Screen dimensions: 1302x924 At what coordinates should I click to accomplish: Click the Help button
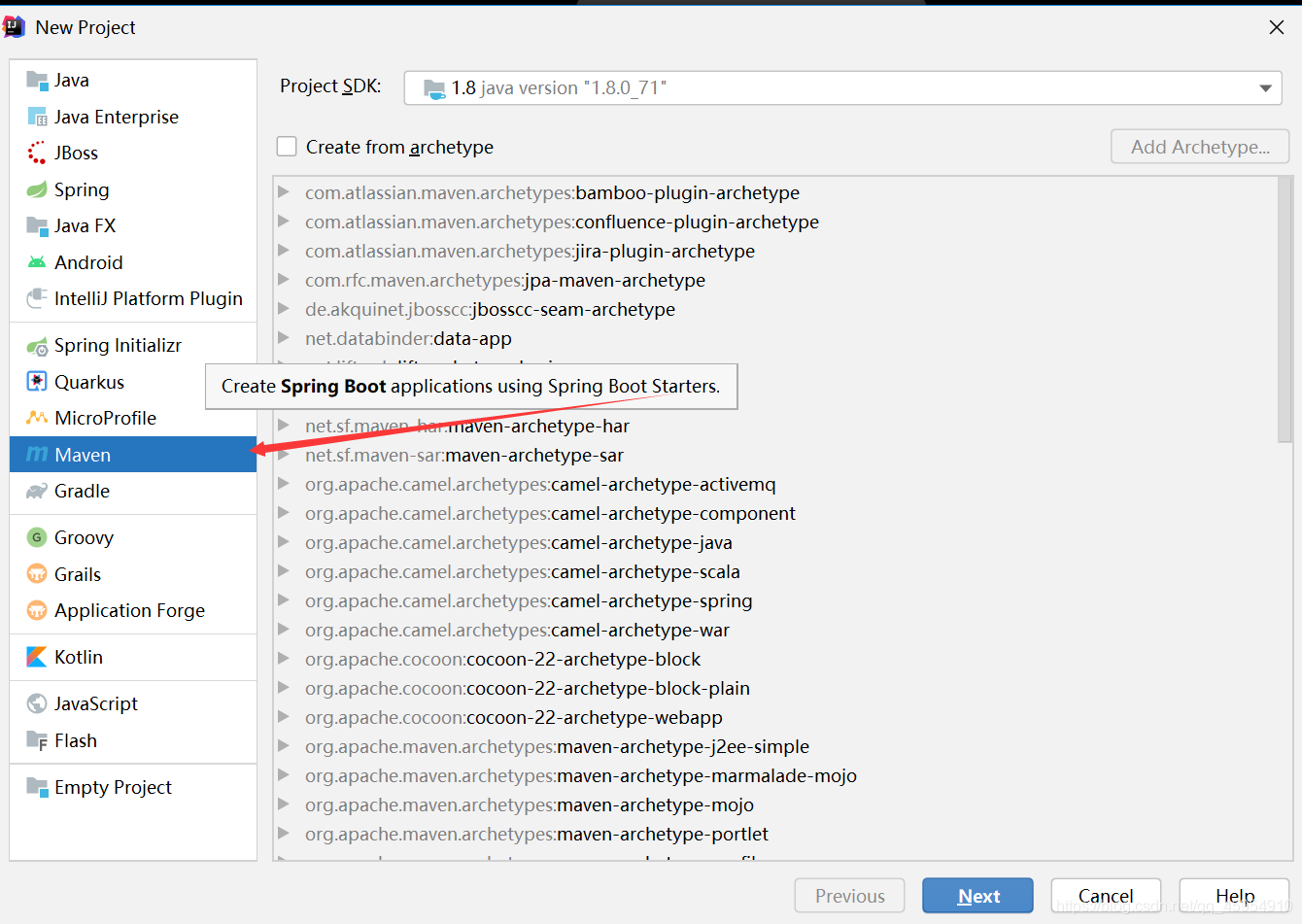1234,896
